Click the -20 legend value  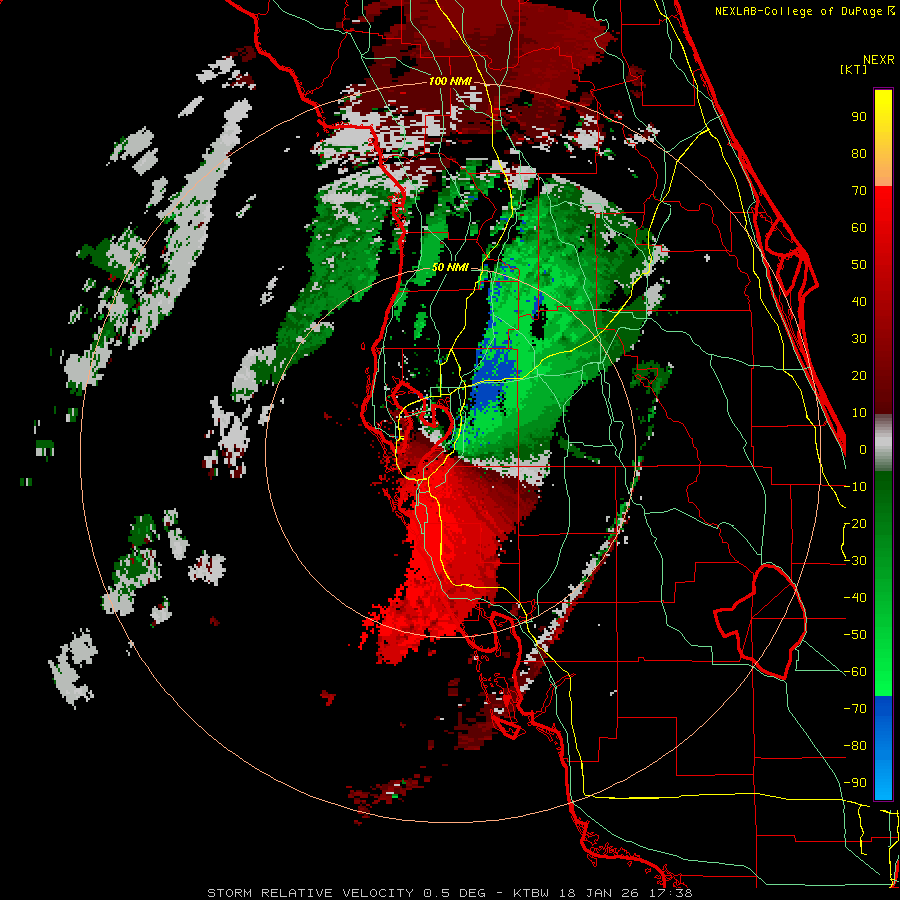click(855, 524)
